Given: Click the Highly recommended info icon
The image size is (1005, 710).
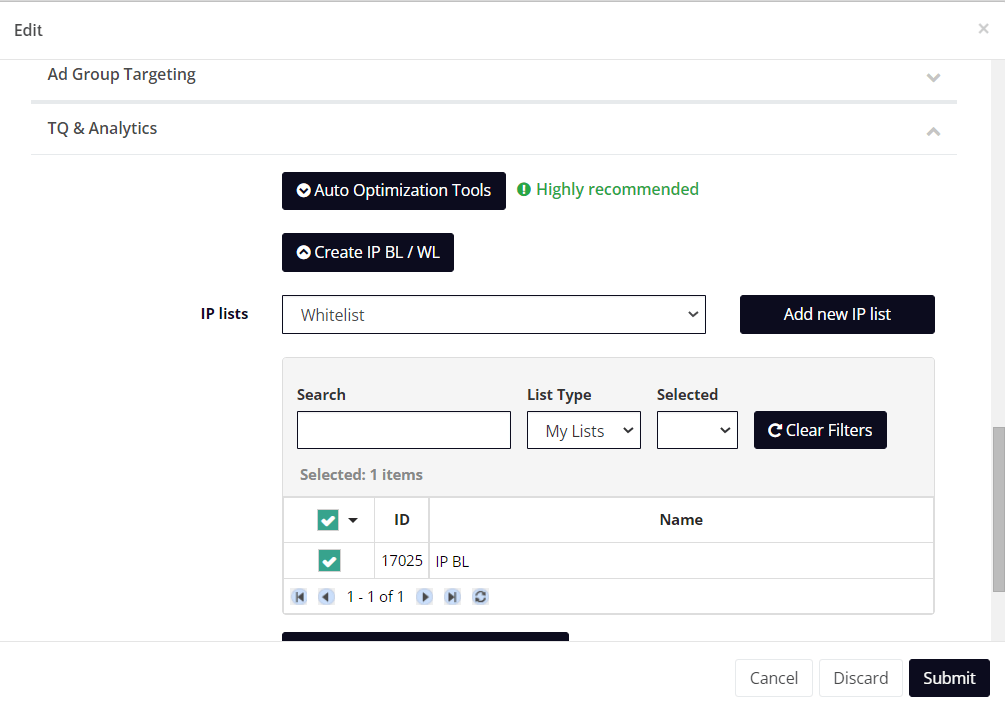Looking at the screenshot, I should (524, 190).
